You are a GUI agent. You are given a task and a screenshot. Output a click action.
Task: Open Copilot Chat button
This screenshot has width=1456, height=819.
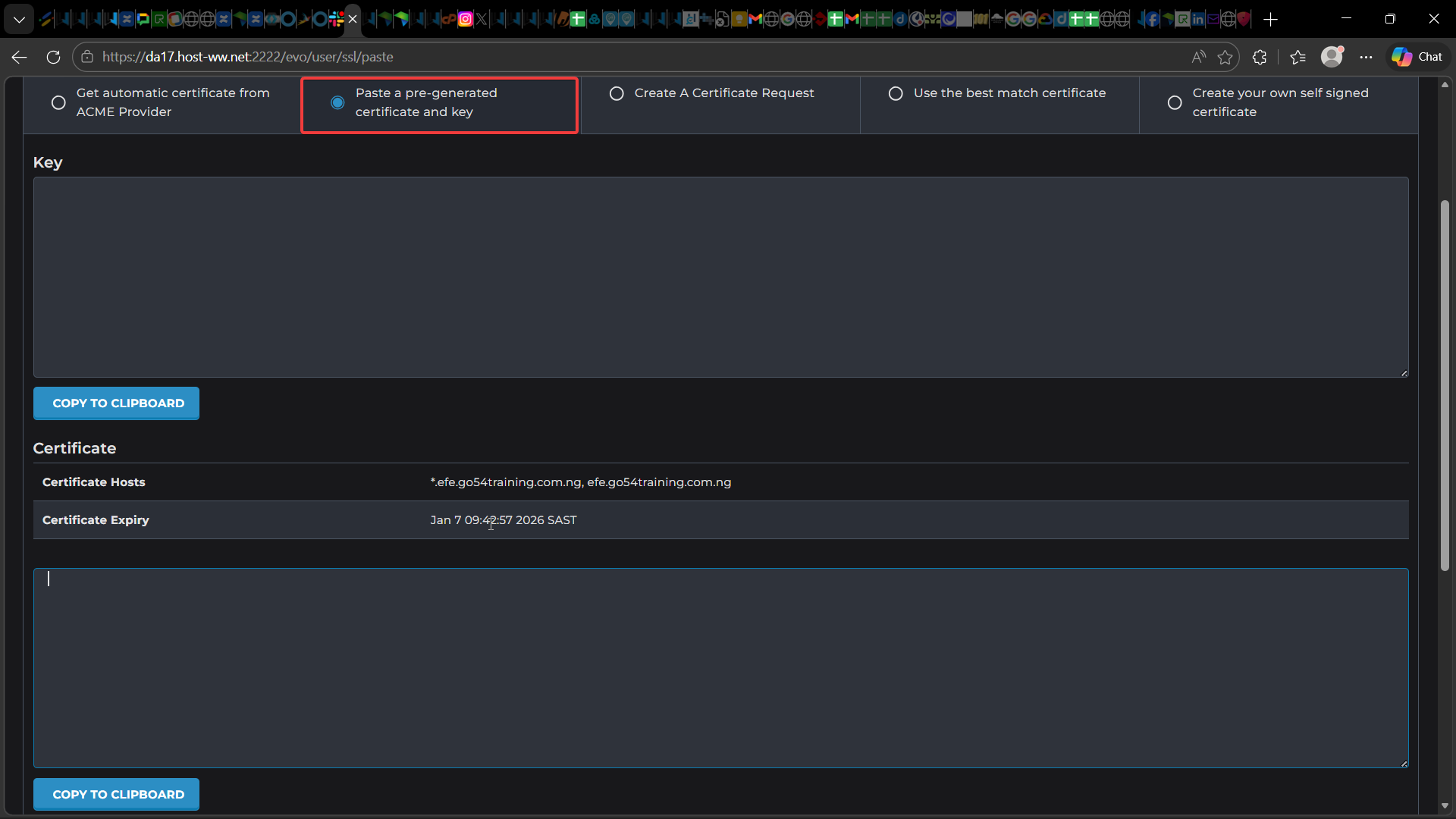(1417, 57)
